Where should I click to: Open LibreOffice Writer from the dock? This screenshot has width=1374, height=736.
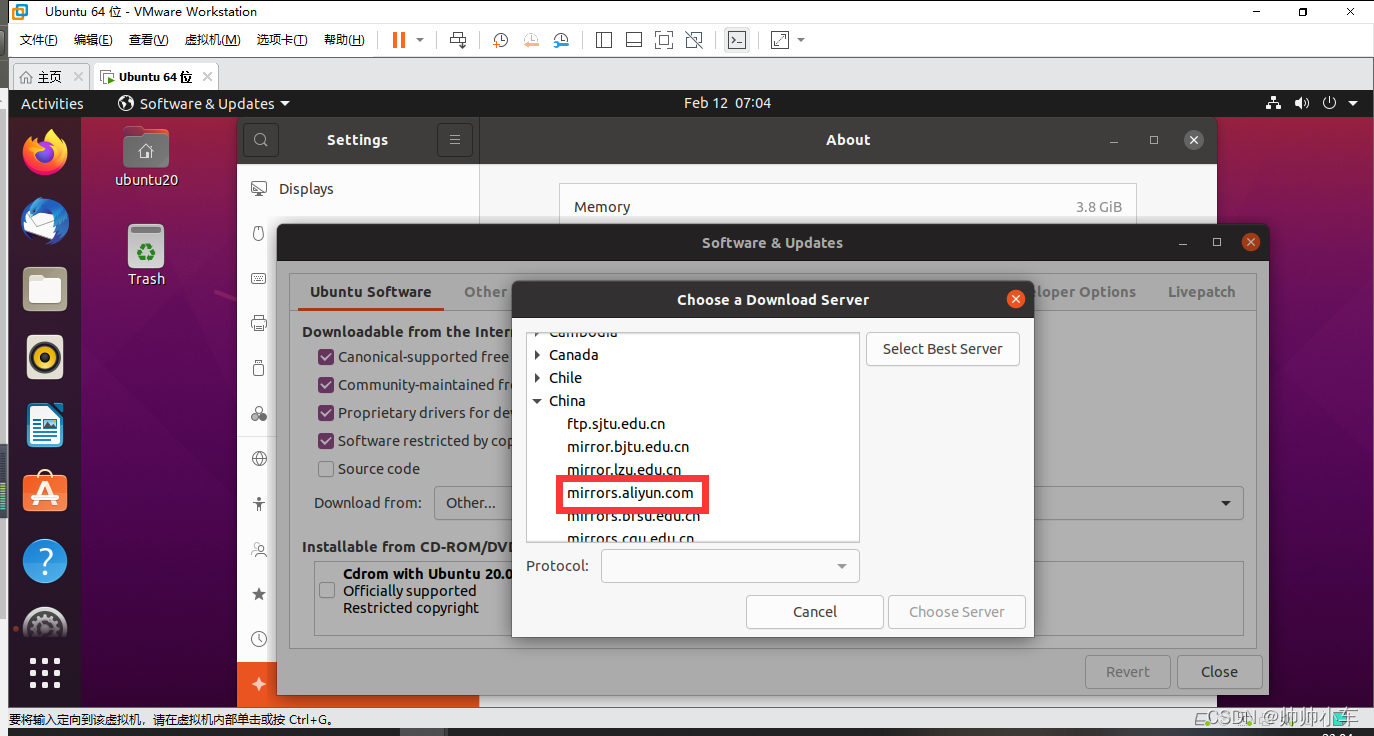(x=45, y=425)
